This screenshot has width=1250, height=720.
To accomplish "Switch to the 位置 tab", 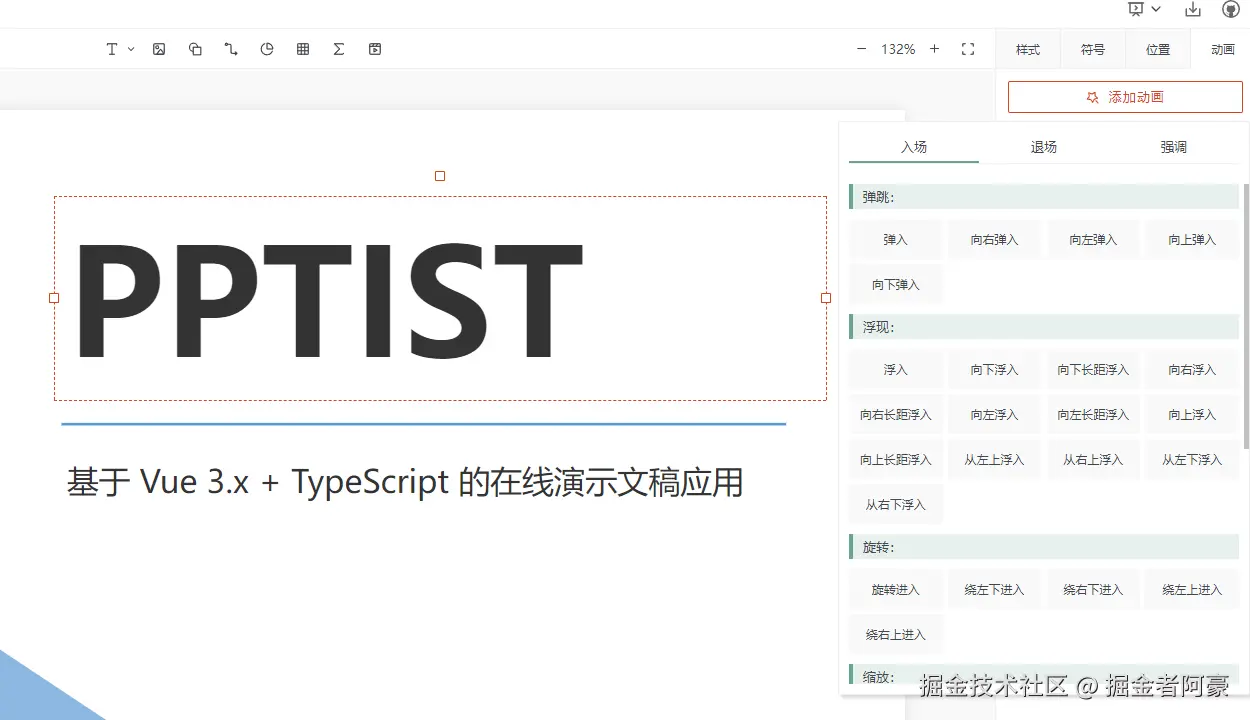I will click(1158, 49).
